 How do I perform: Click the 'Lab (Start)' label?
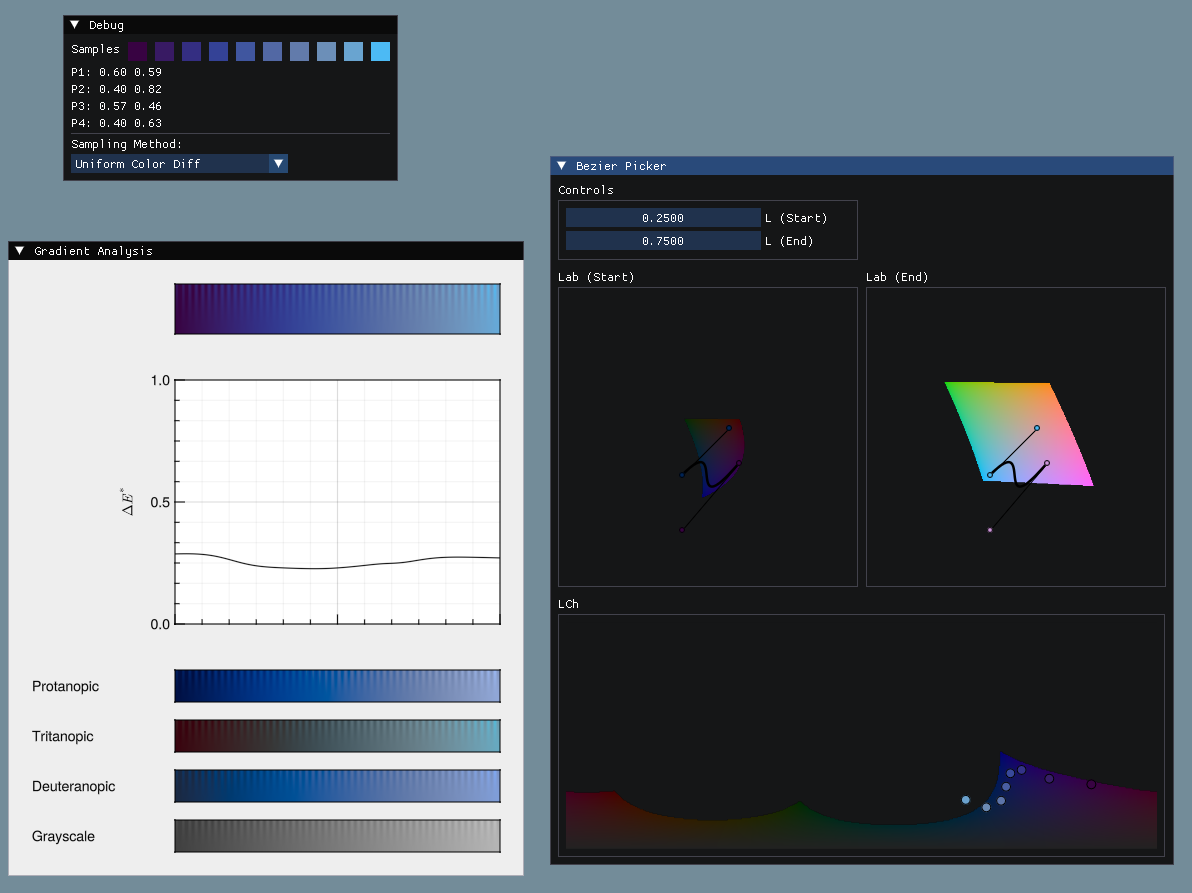(x=596, y=277)
